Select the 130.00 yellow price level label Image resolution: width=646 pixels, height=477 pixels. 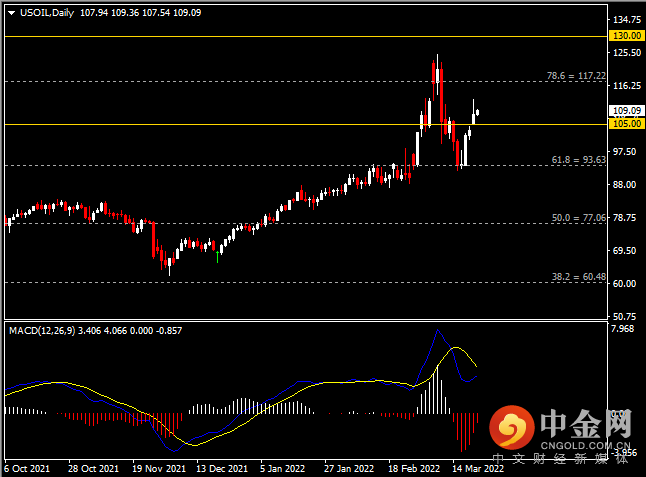(x=627, y=36)
